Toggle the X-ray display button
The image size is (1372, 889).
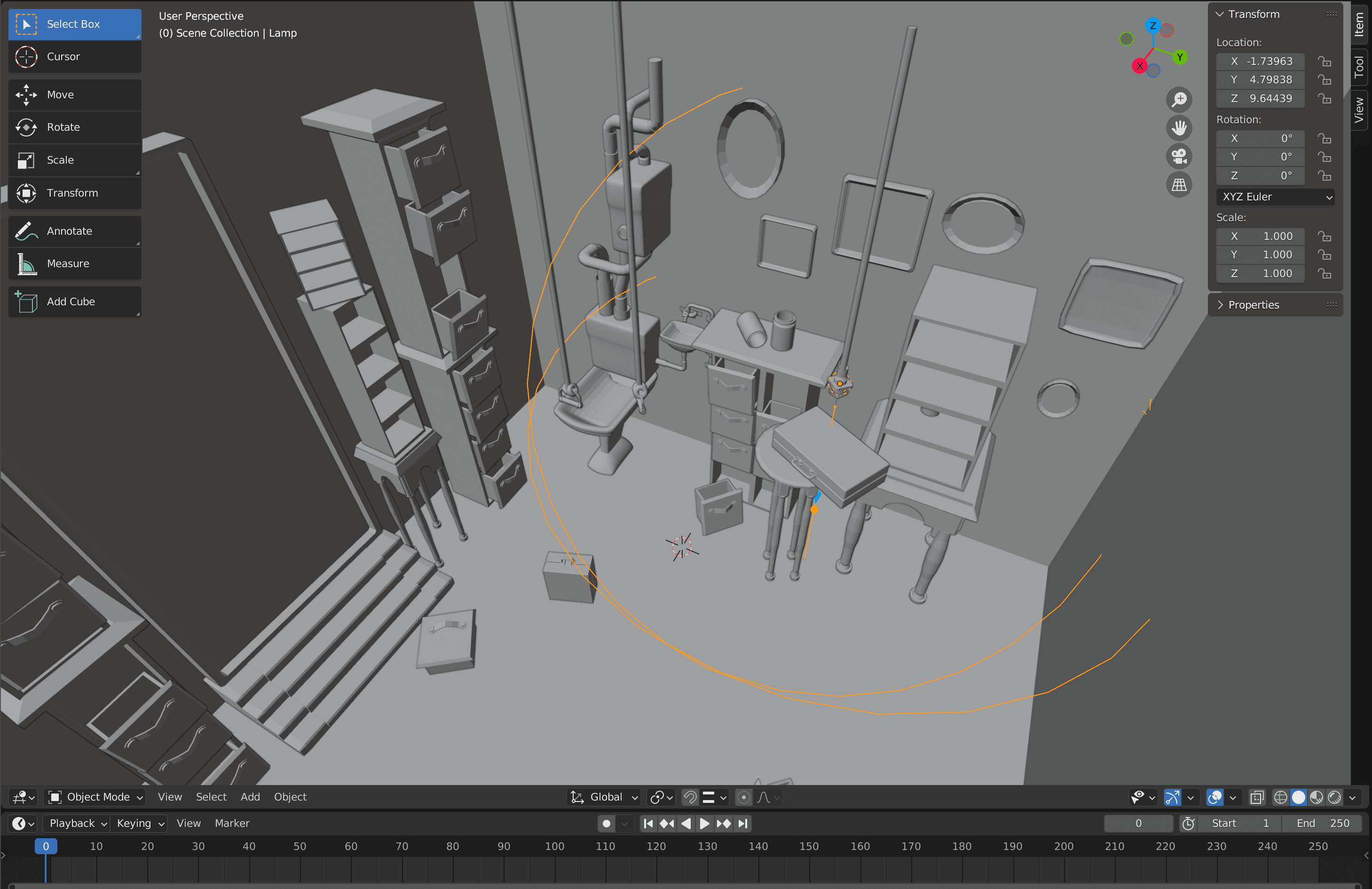click(1257, 797)
